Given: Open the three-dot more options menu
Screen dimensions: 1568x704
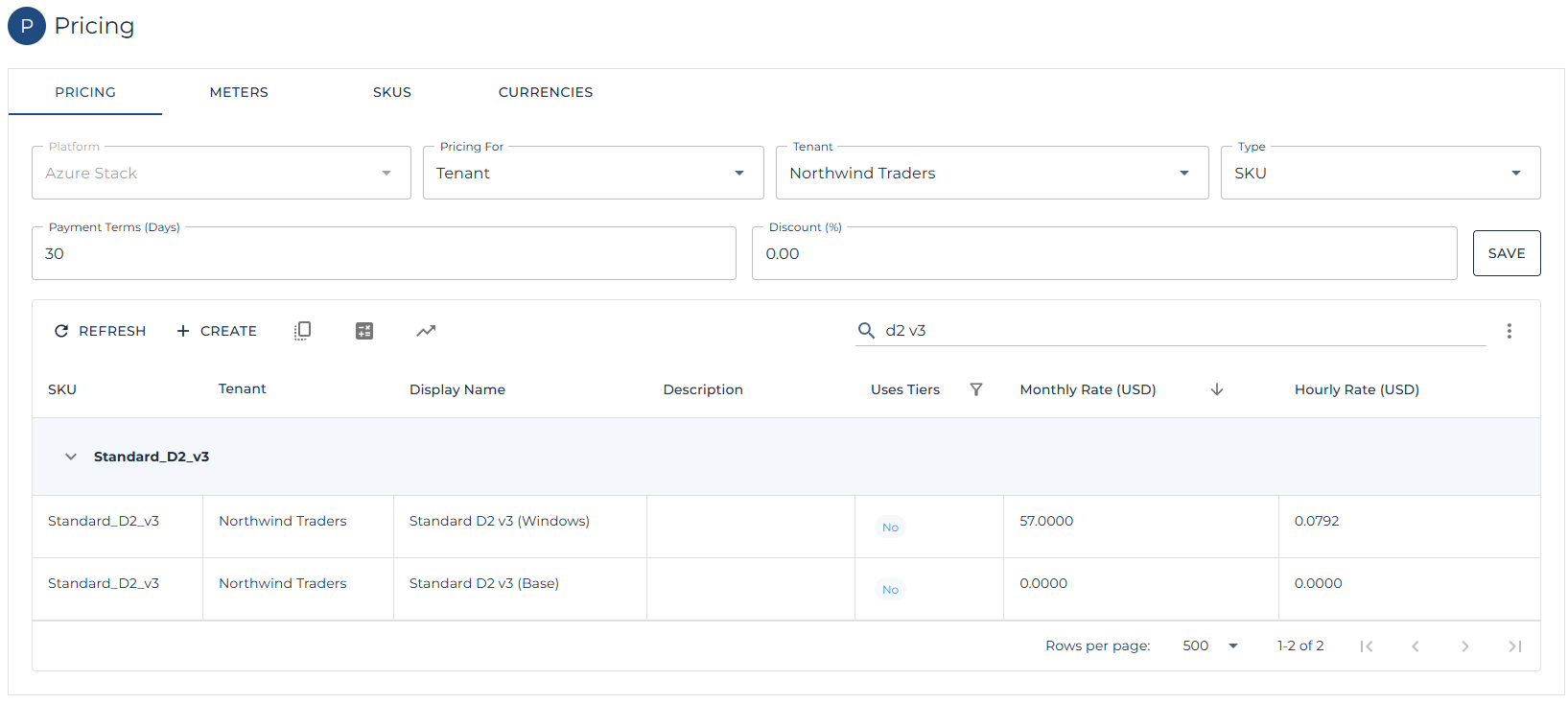Looking at the screenshot, I should coord(1509,331).
